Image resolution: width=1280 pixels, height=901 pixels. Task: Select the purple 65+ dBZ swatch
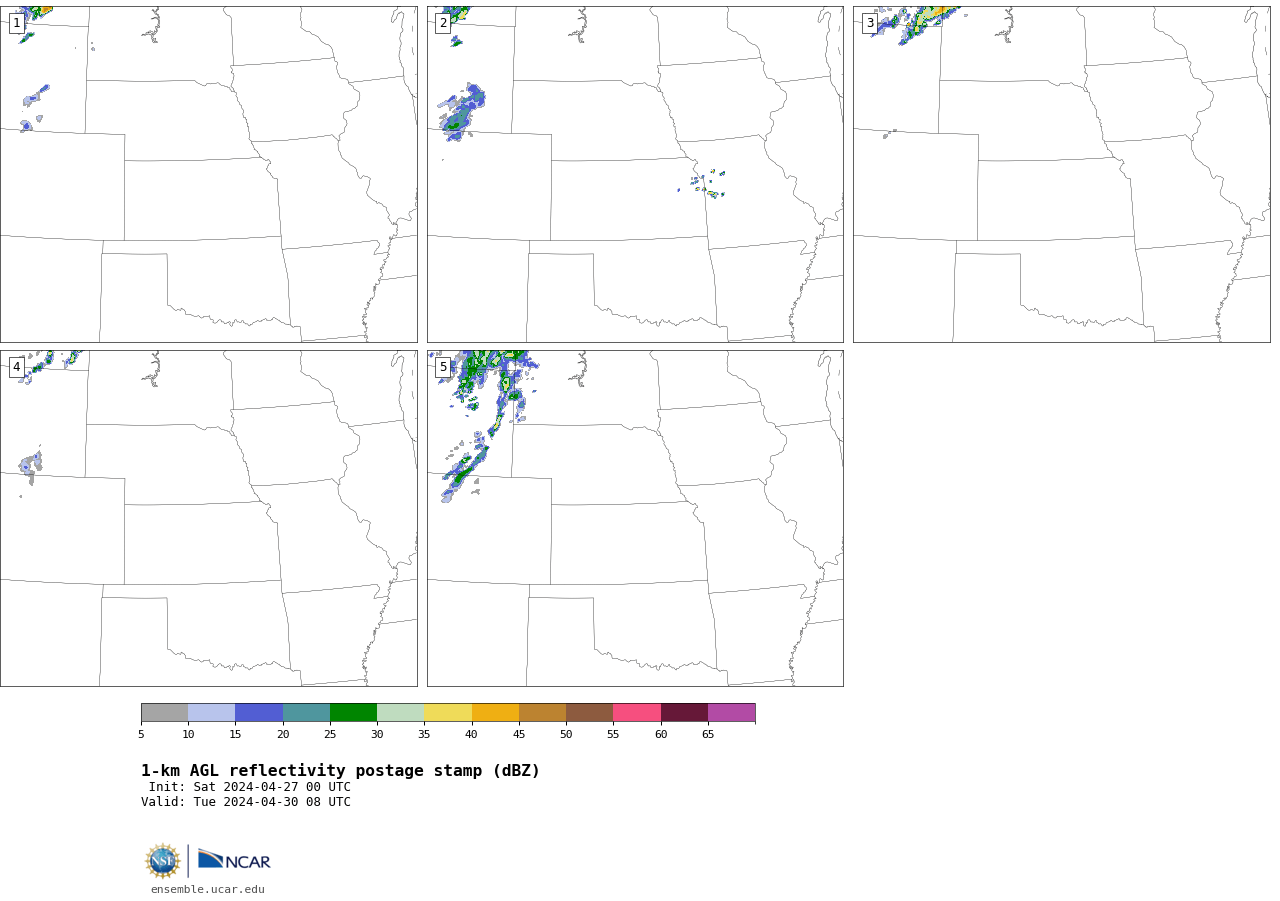[x=732, y=713]
